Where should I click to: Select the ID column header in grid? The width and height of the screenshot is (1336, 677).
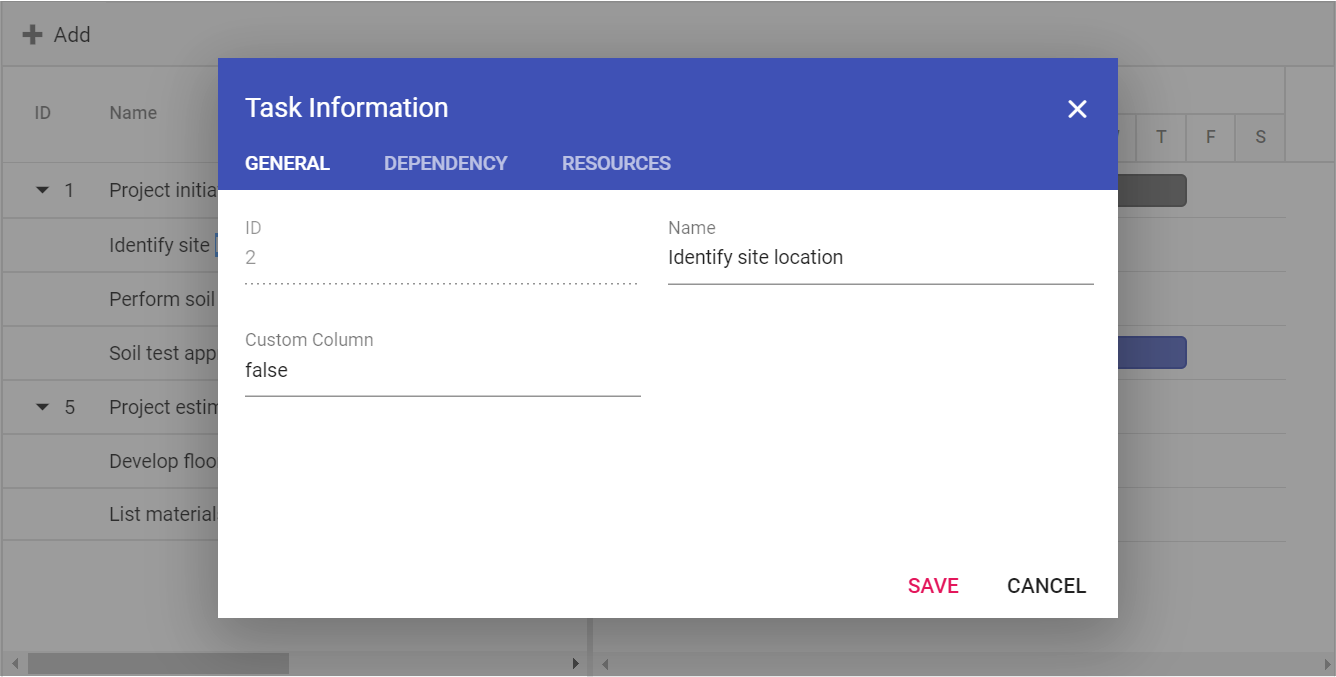click(43, 113)
